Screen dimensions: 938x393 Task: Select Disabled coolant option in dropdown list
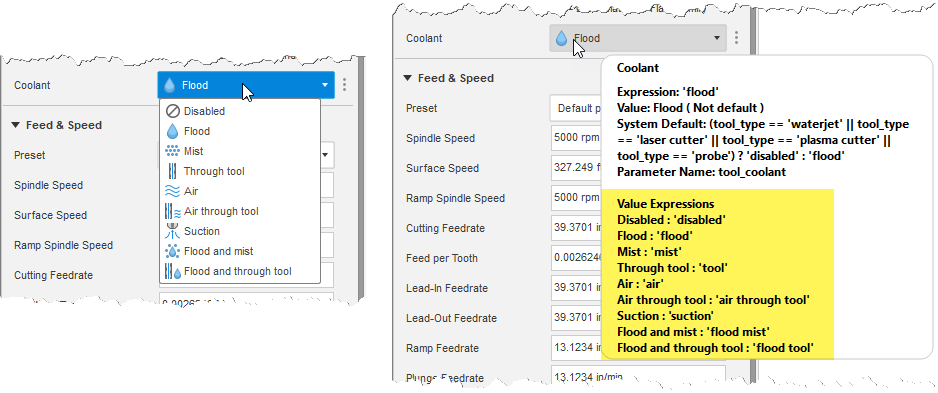click(x=240, y=111)
